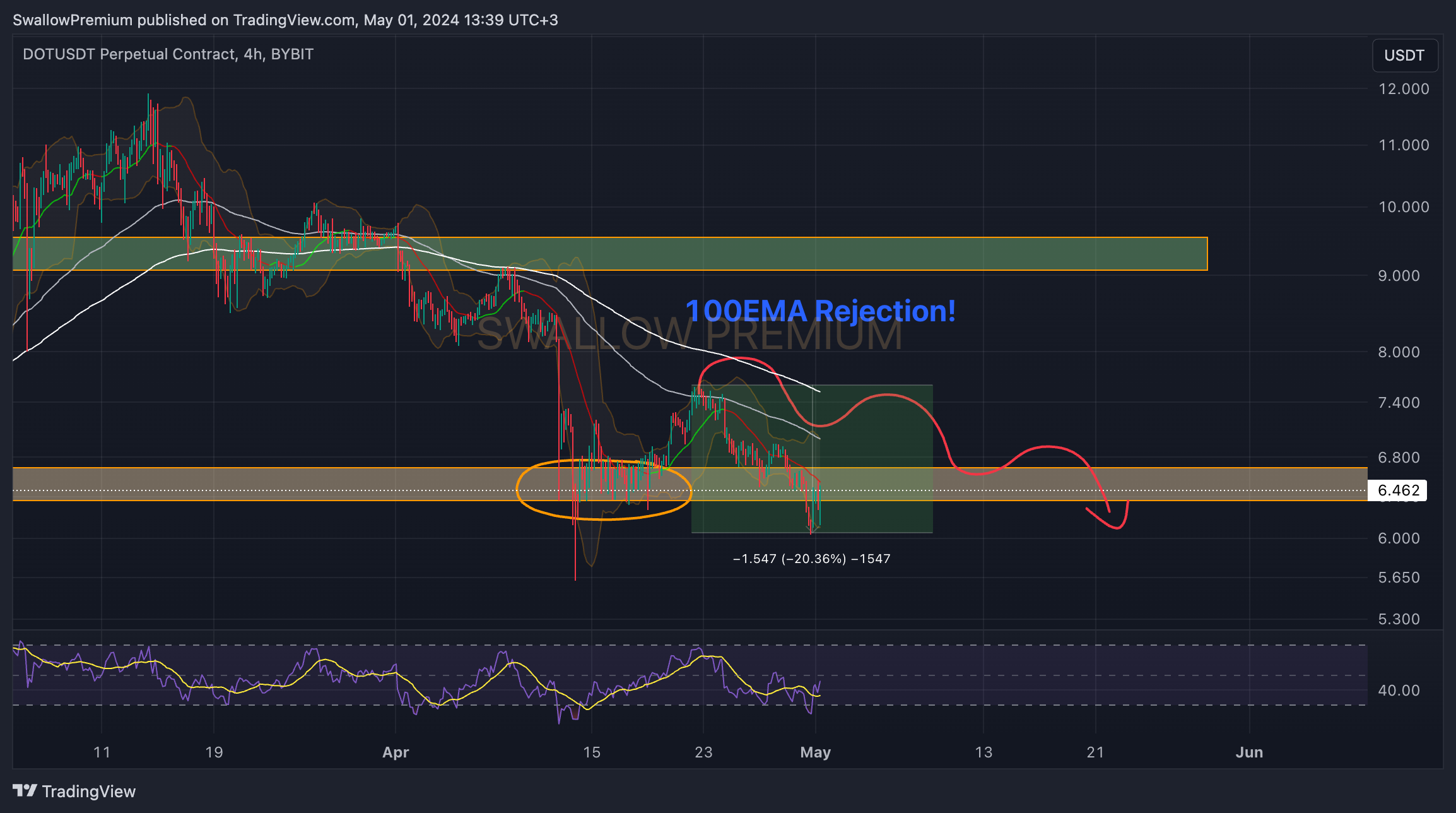
Task: Click the '11' date label on time axis
Action: click(102, 752)
